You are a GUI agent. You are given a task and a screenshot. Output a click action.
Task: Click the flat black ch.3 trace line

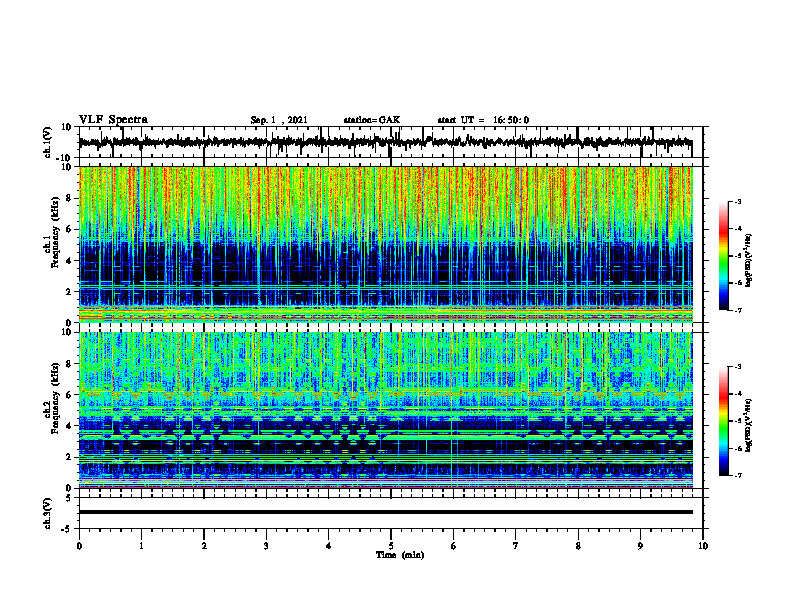(386, 512)
